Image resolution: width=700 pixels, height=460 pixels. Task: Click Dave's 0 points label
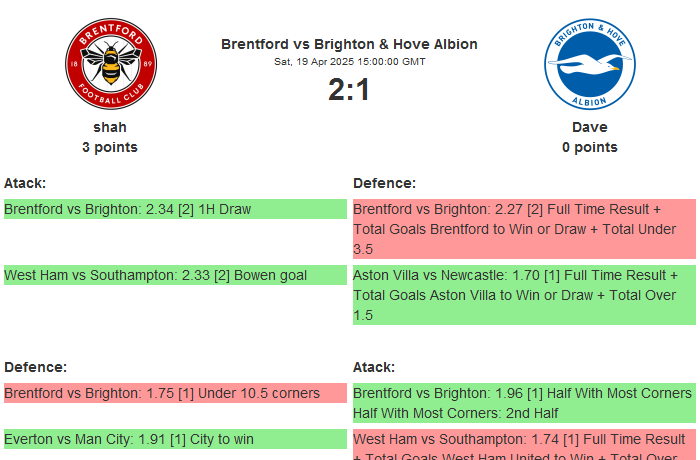pyautogui.click(x=589, y=147)
